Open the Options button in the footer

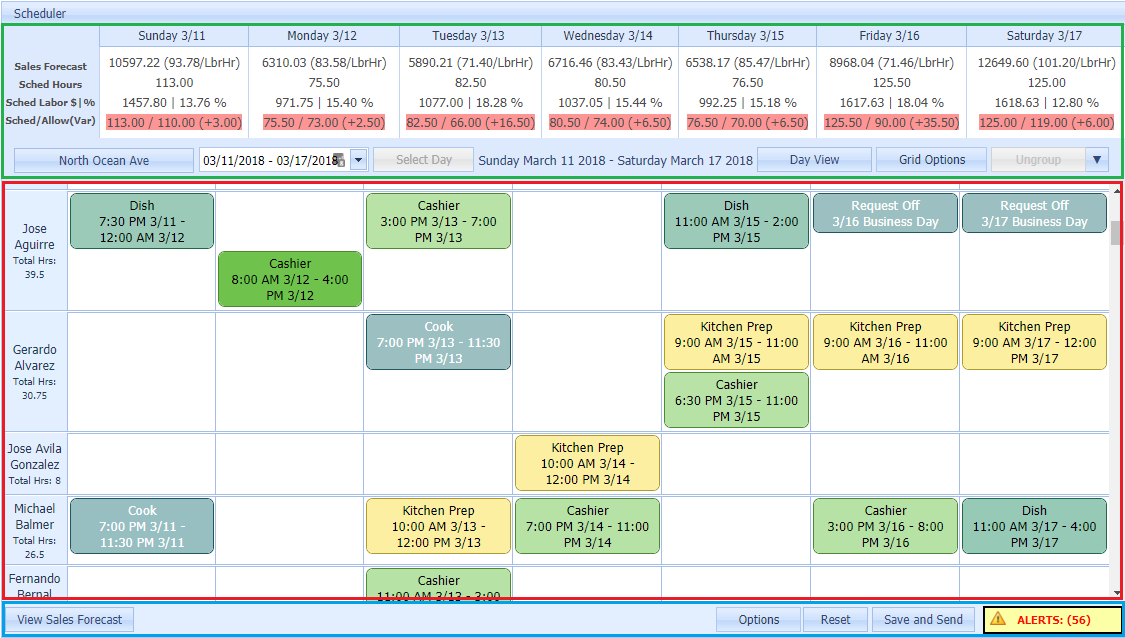coord(758,620)
